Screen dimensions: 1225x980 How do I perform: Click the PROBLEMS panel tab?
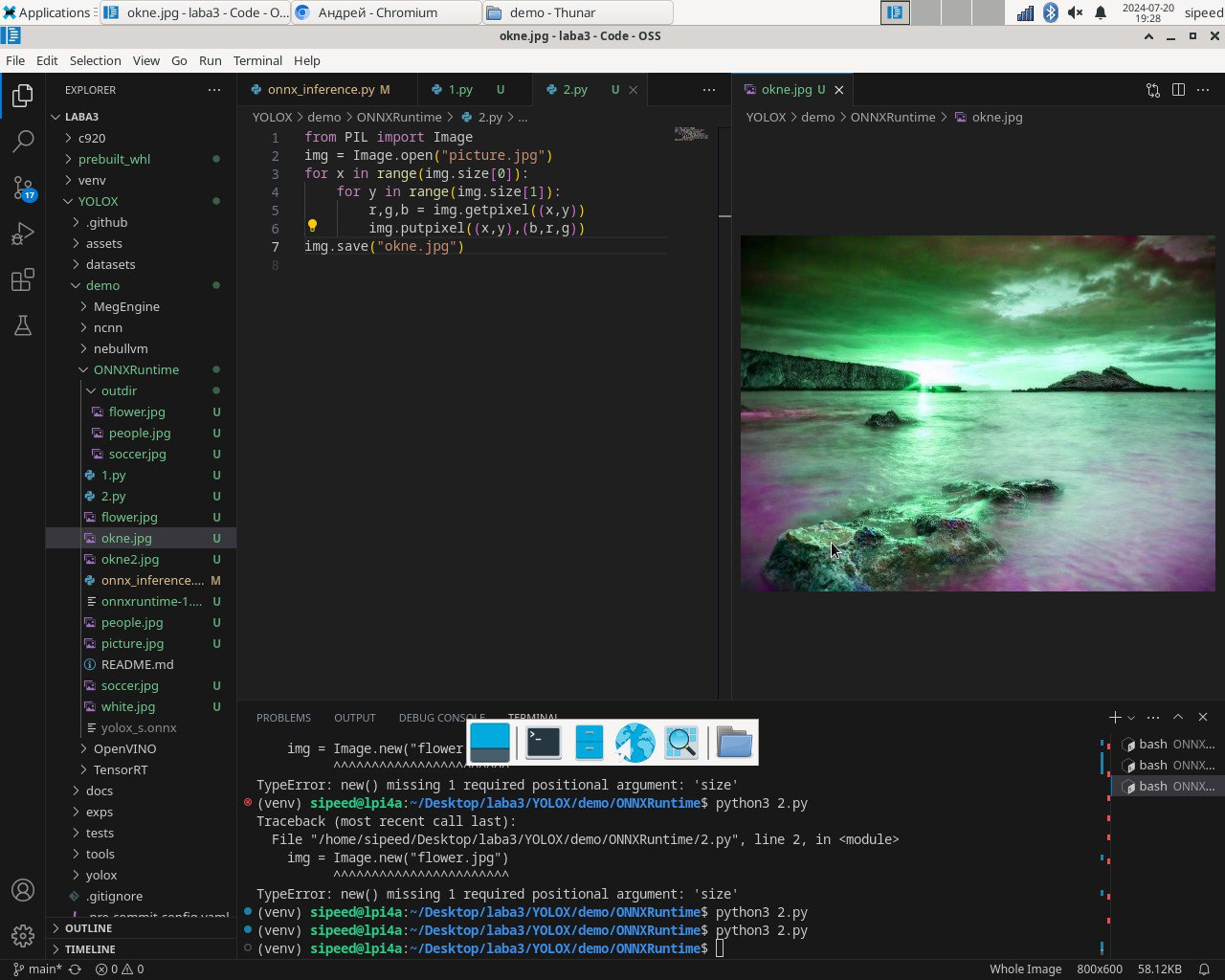point(283,718)
